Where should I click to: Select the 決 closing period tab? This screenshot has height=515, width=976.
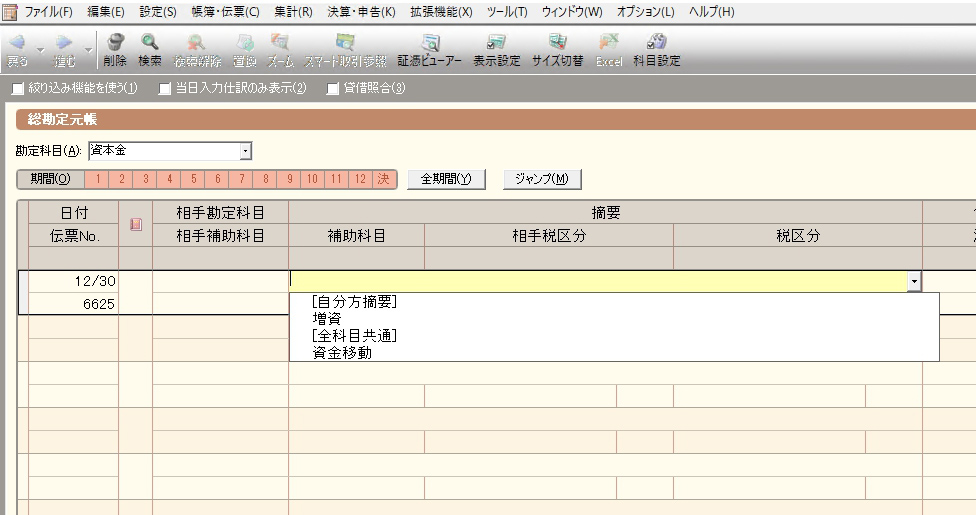pos(384,179)
